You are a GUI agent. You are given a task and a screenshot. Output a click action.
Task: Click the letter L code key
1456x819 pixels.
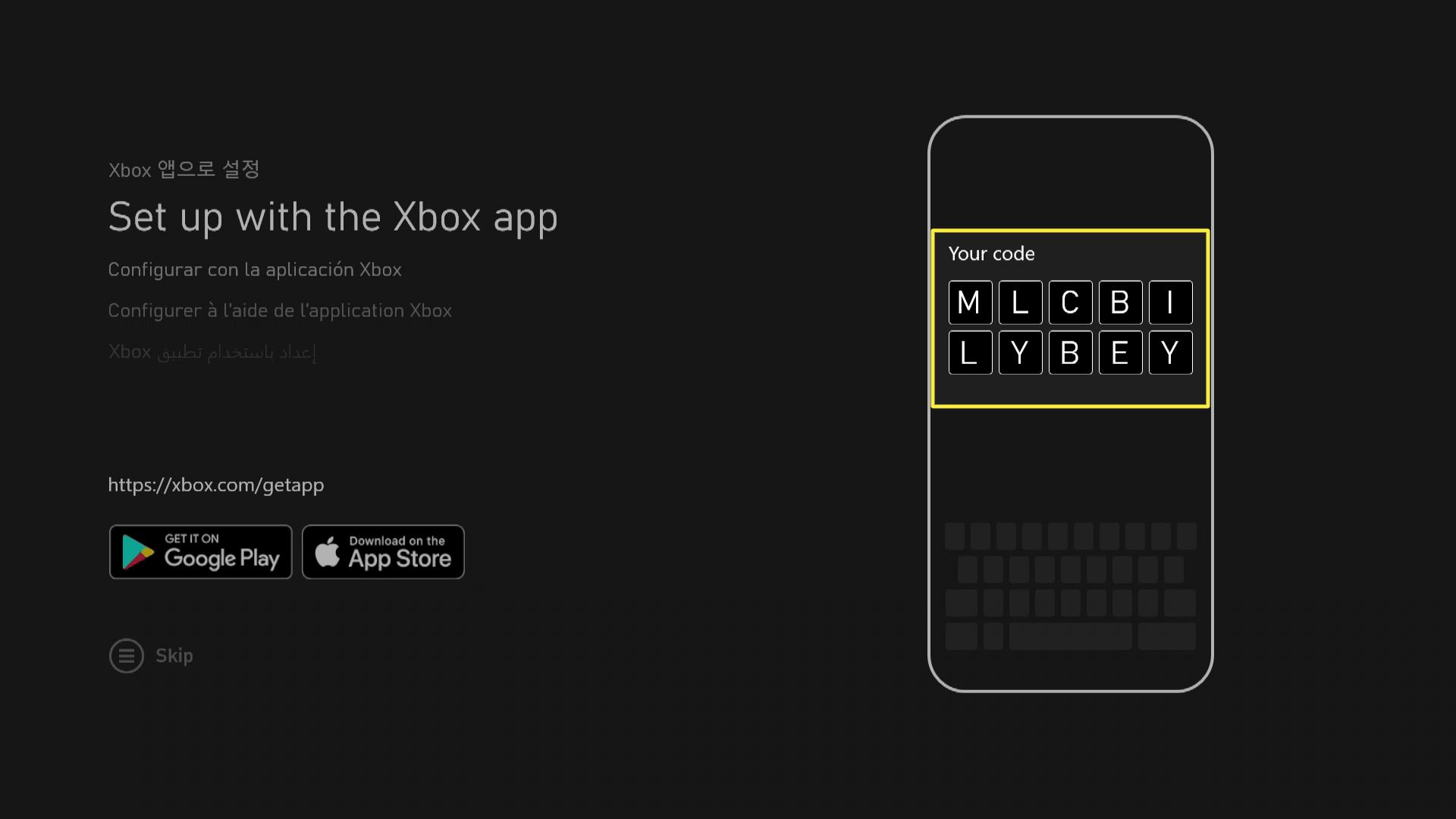click(x=1020, y=303)
